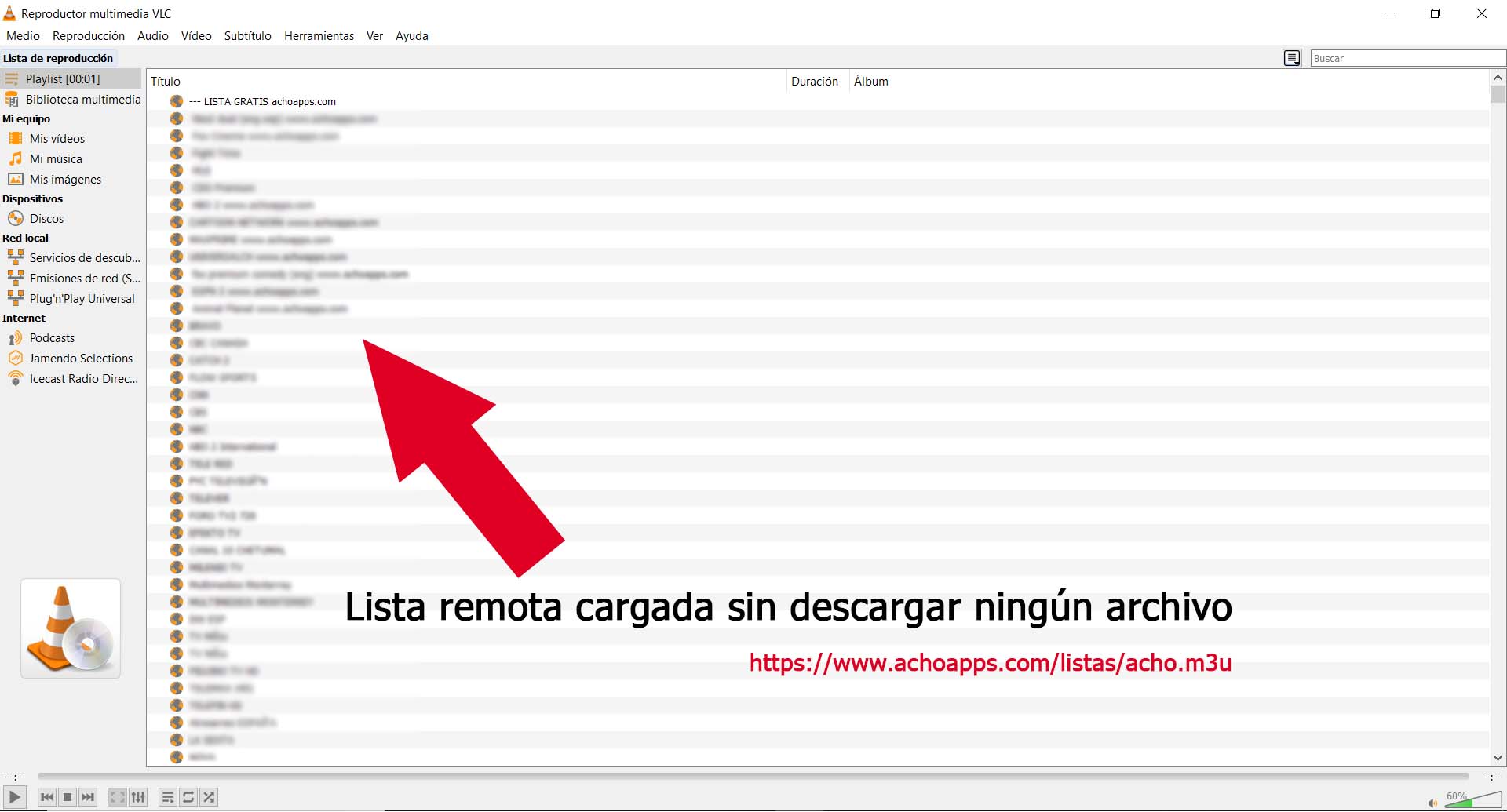Change playlist view mode icon
1507x812 pixels.
point(1292,58)
